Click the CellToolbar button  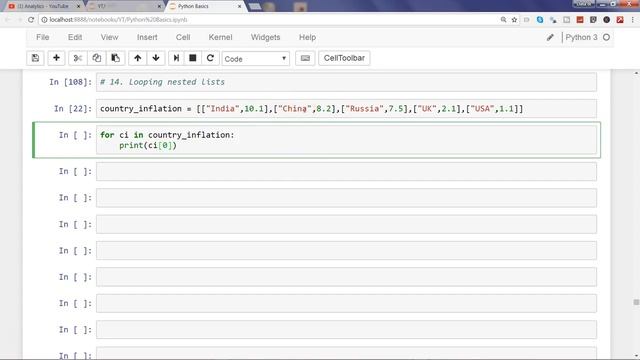(x=344, y=58)
